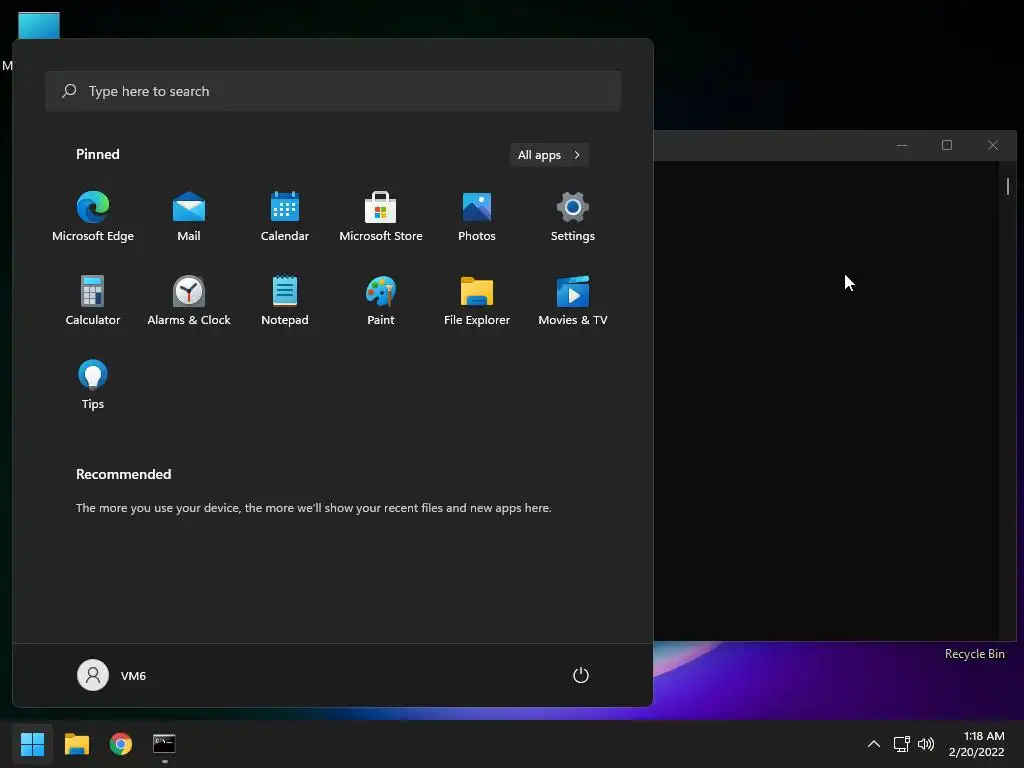
Task: Click the power button in Start menu
Action: tap(581, 675)
